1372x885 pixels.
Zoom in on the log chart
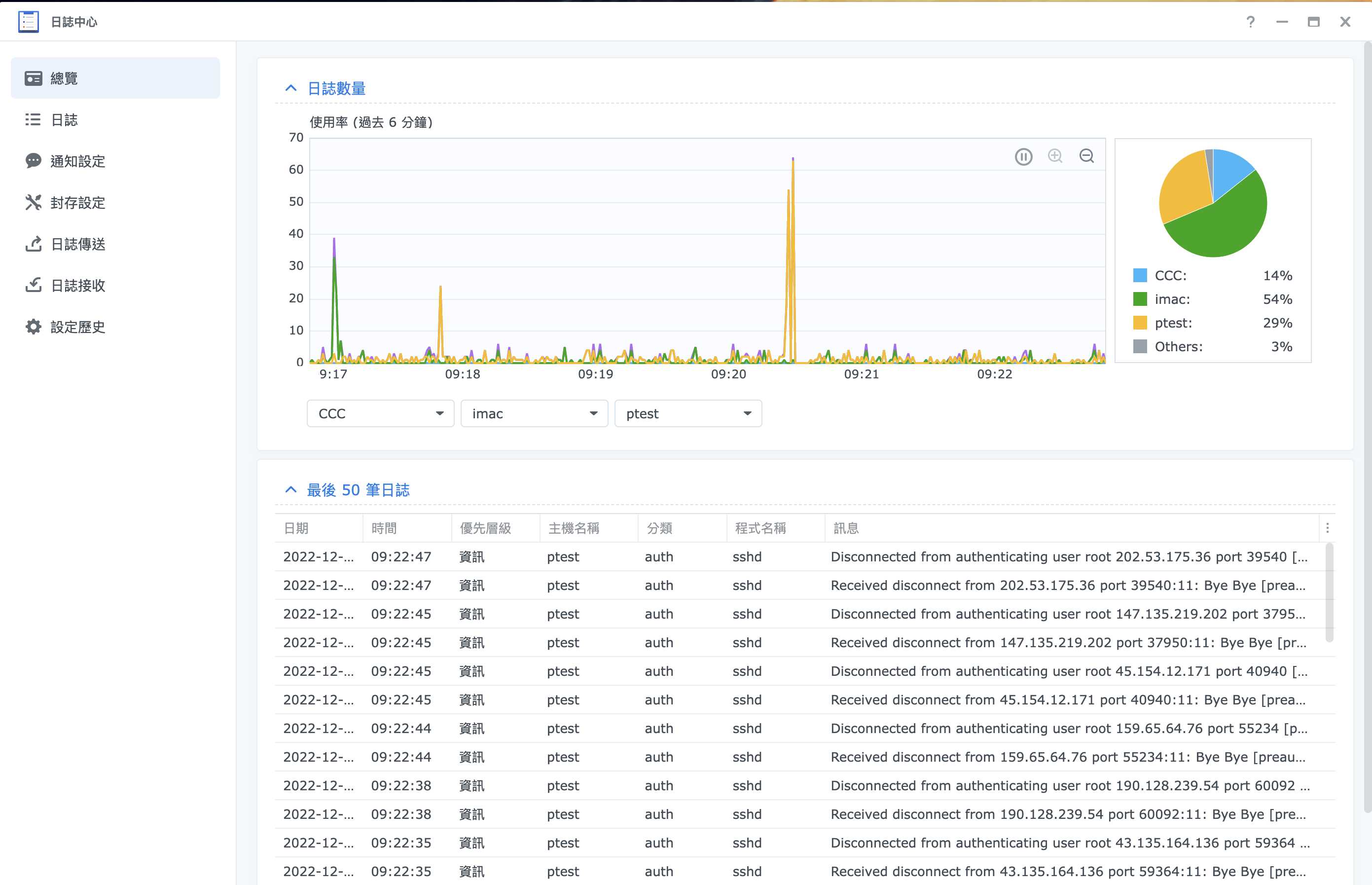coord(1055,156)
